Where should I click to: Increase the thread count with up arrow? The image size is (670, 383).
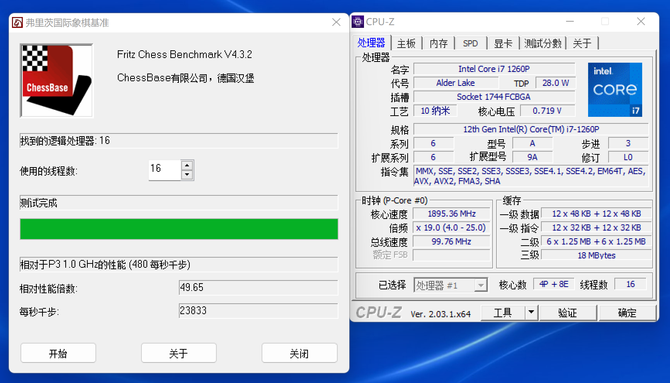(x=187, y=165)
